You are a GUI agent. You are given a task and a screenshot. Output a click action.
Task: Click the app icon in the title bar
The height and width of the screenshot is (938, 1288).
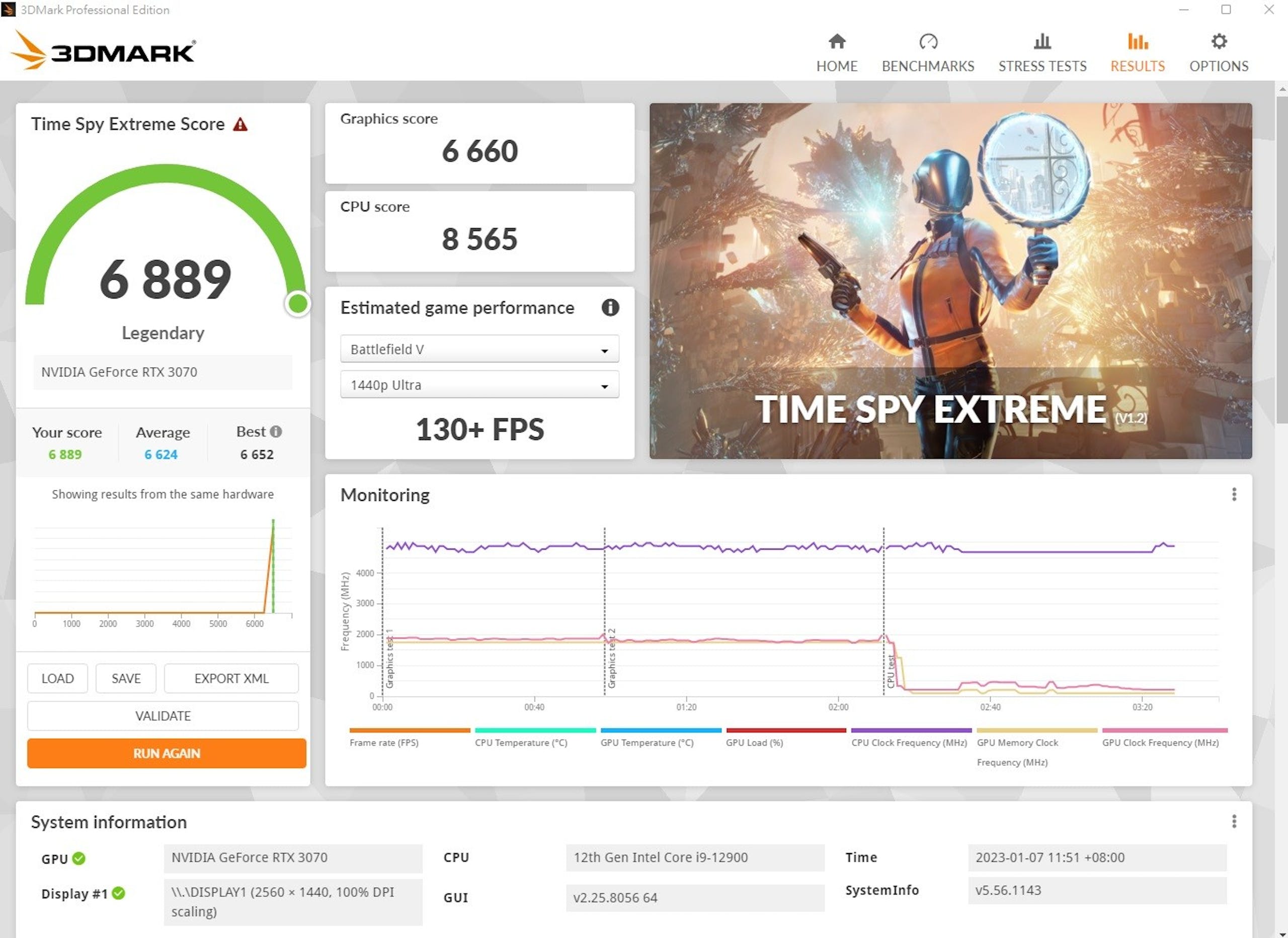[x=9, y=10]
